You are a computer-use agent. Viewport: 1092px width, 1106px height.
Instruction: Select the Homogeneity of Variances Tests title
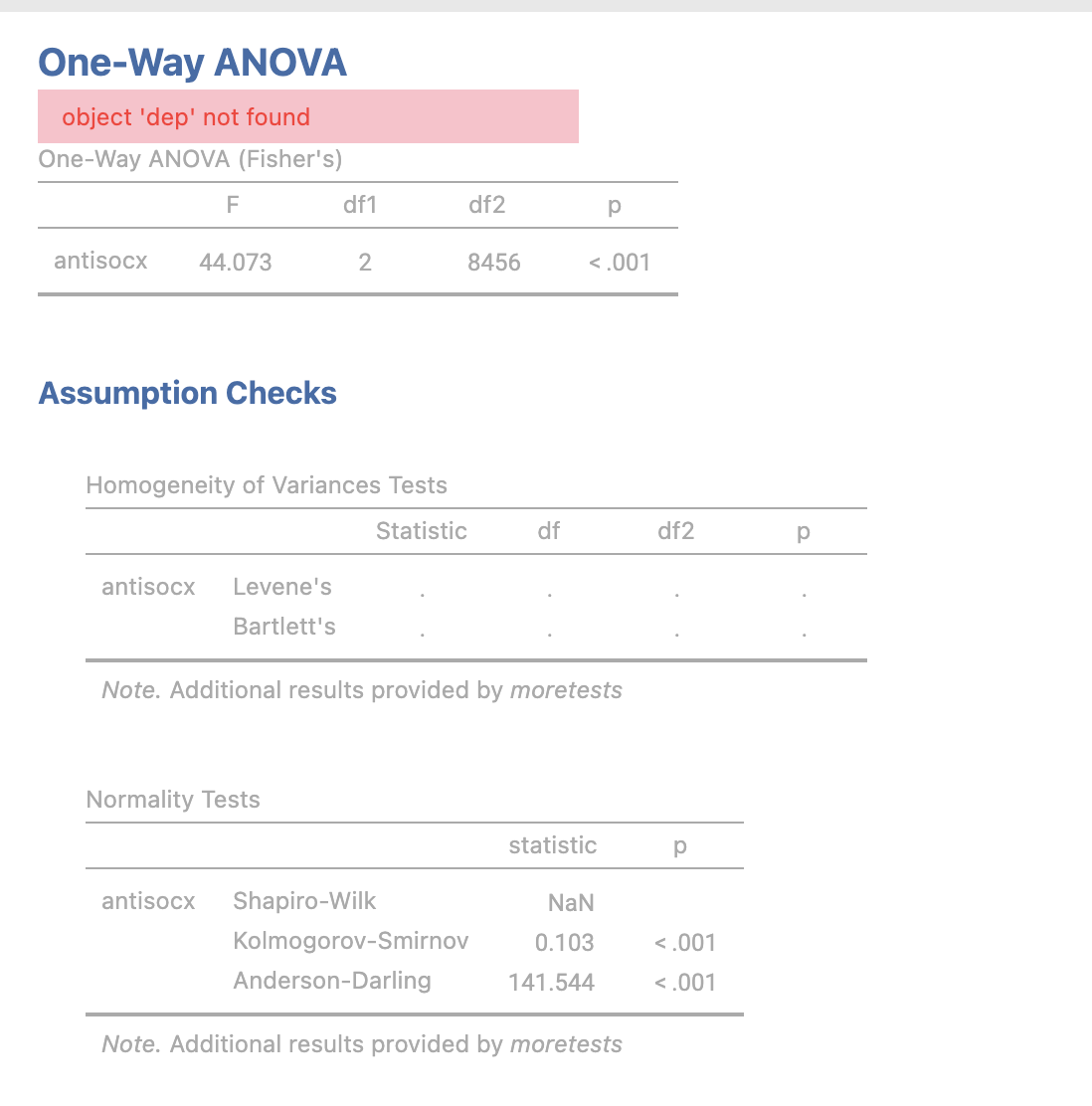(267, 484)
